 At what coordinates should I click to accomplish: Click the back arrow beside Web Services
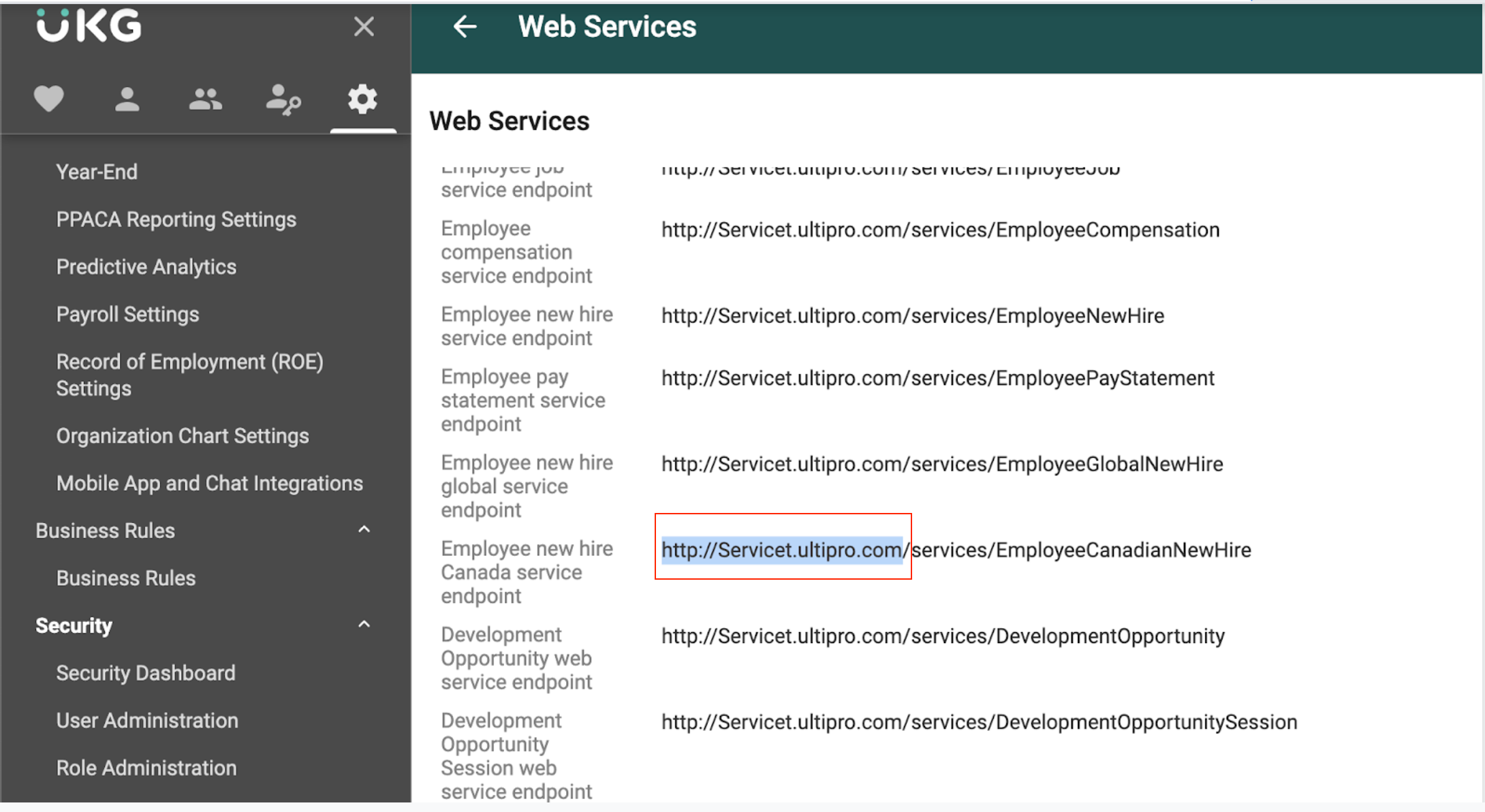[465, 27]
